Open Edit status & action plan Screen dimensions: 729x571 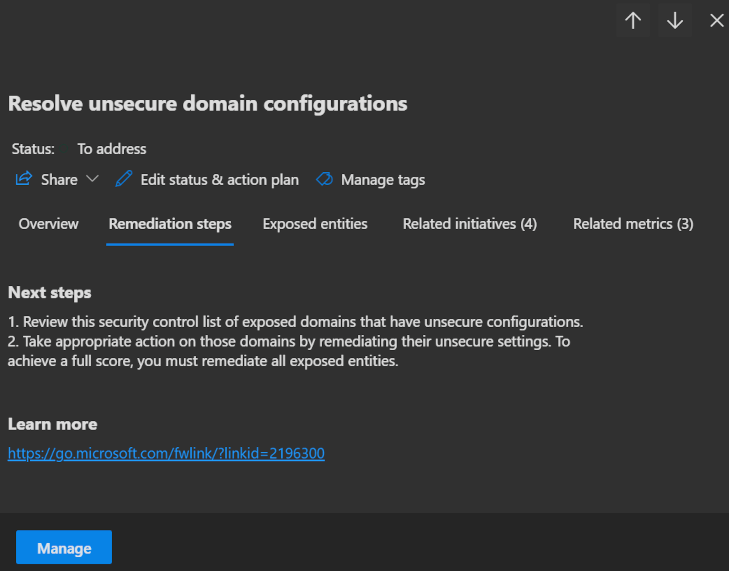click(219, 180)
